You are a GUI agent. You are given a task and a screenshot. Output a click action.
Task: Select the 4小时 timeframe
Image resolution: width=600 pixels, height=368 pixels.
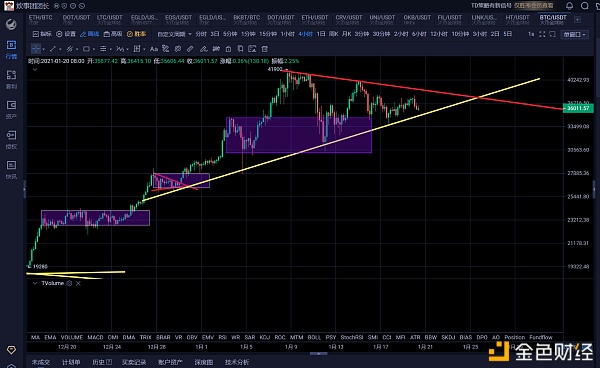[305, 34]
